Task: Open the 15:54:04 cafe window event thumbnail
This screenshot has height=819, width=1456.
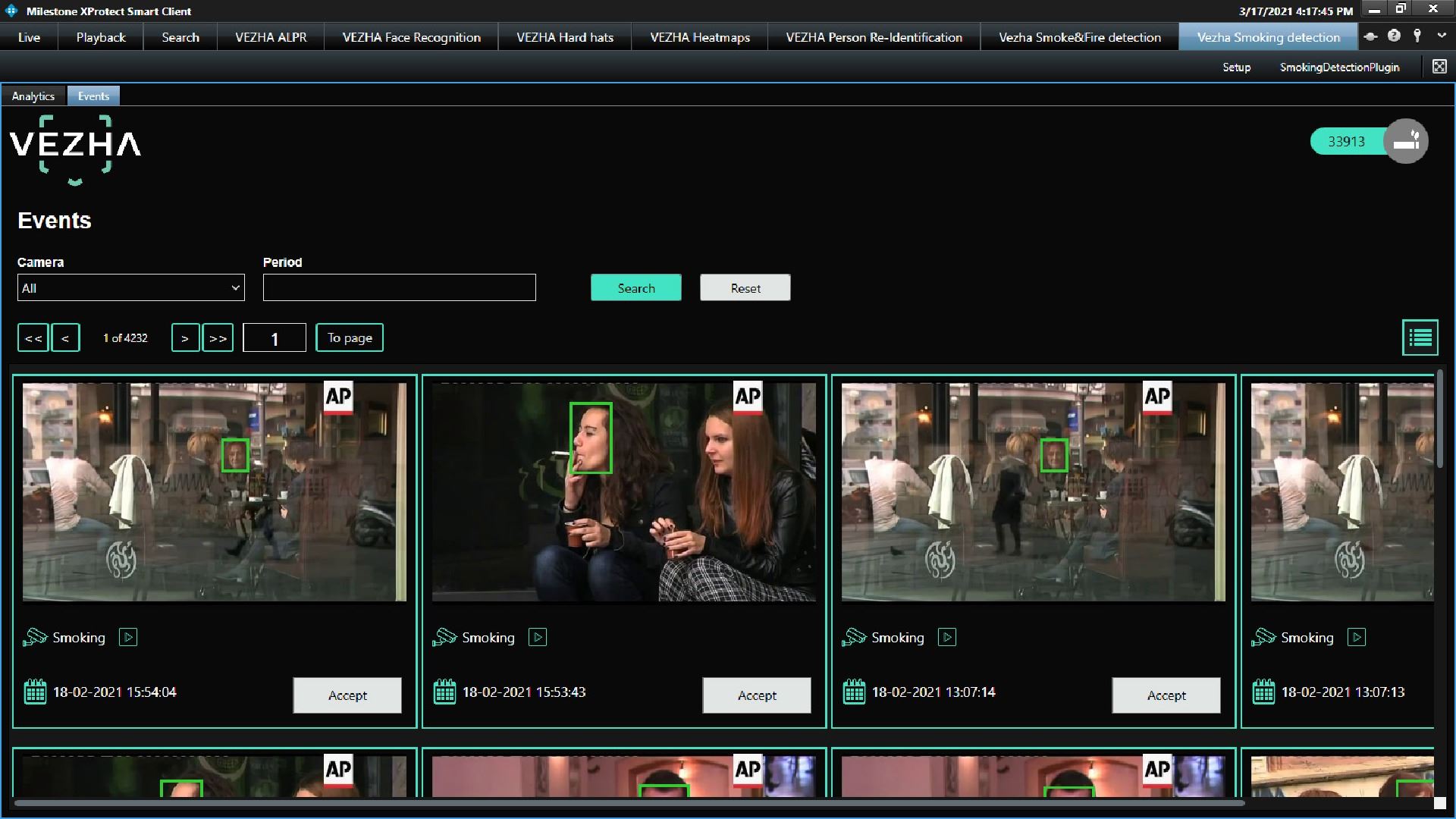Action: 215,492
